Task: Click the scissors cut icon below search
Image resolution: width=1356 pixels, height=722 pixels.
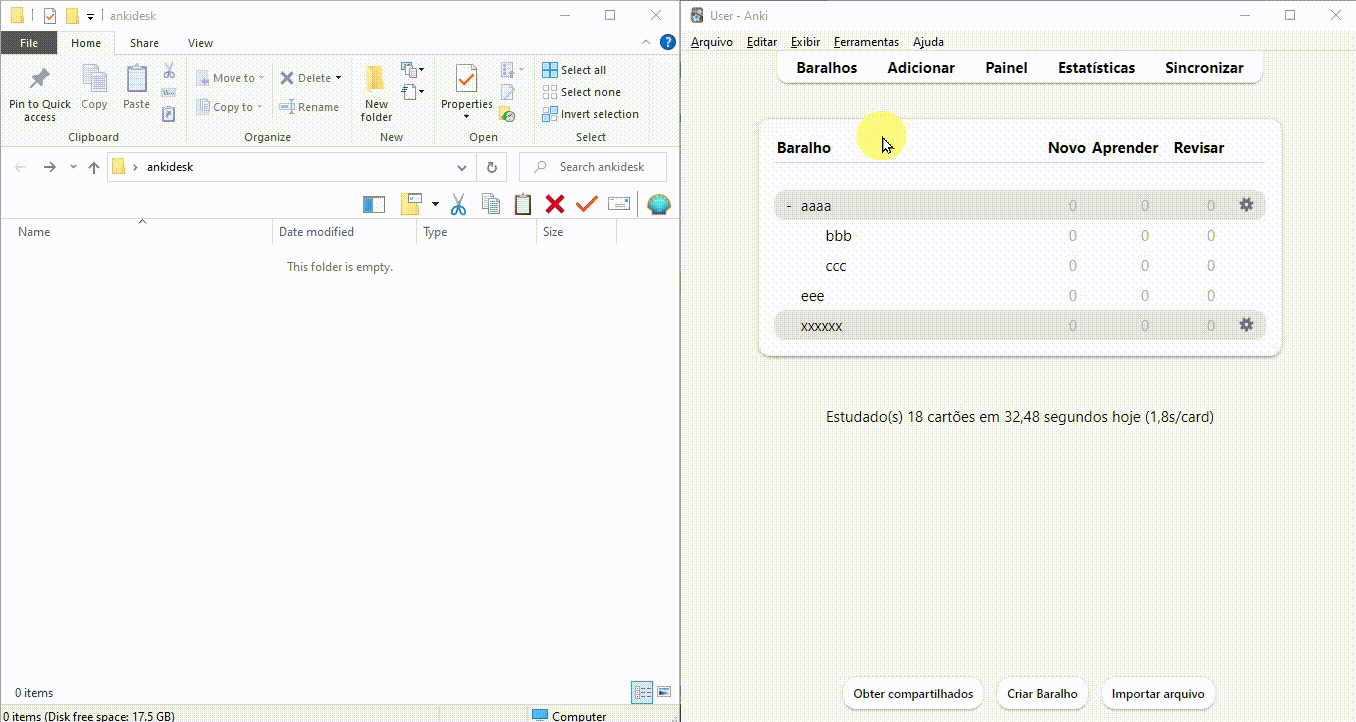Action: (458, 204)
